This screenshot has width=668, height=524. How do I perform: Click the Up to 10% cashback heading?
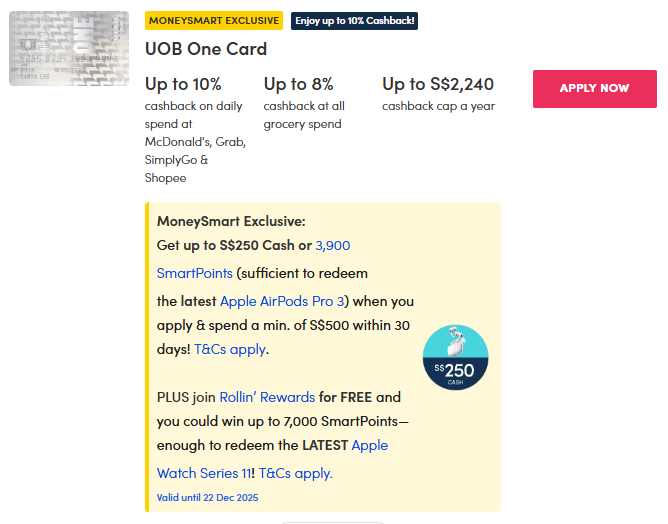[183, 85]
